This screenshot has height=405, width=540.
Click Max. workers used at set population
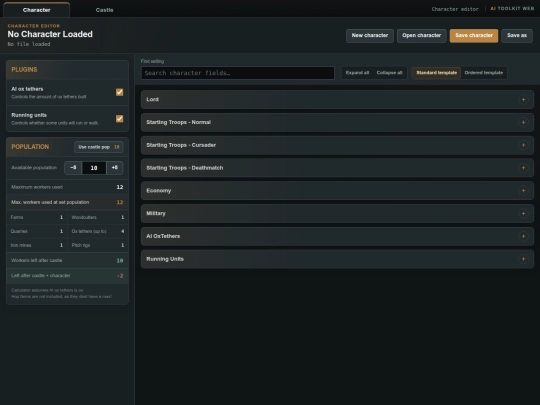click(x=67, y=202)
